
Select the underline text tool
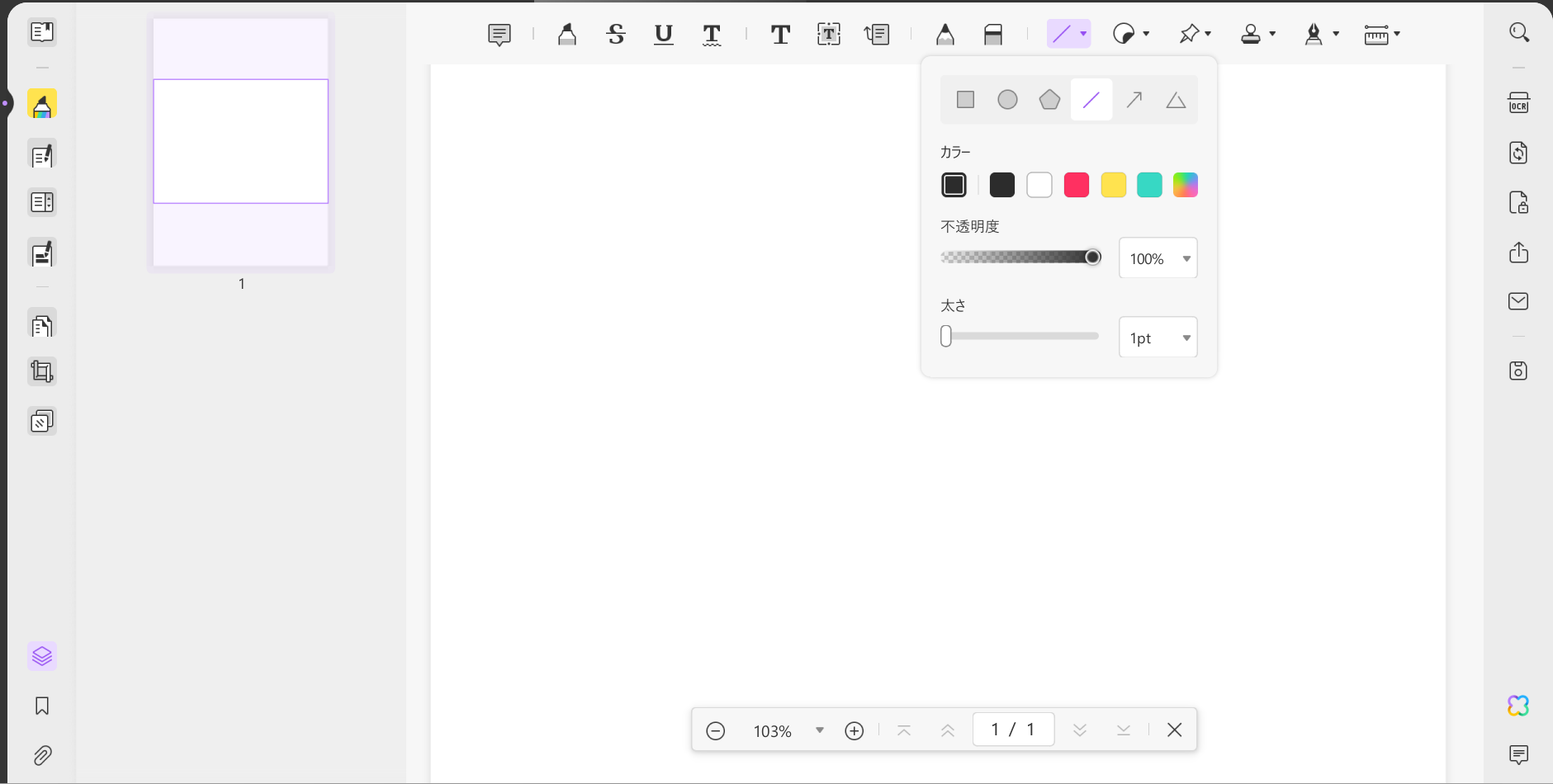pyautogui.click(x=663, y=35)
